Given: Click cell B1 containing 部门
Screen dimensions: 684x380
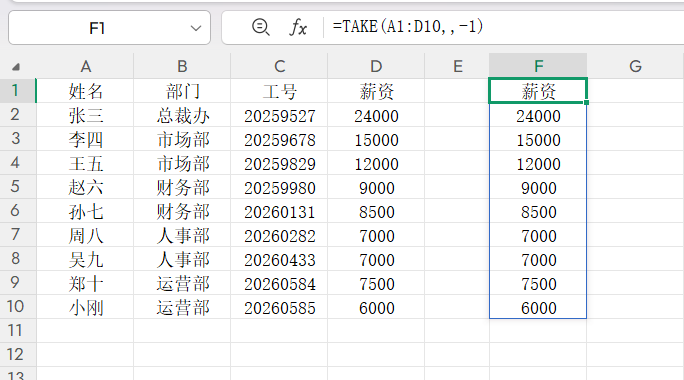Looking at the screenshot, I should tap(182, 91).
